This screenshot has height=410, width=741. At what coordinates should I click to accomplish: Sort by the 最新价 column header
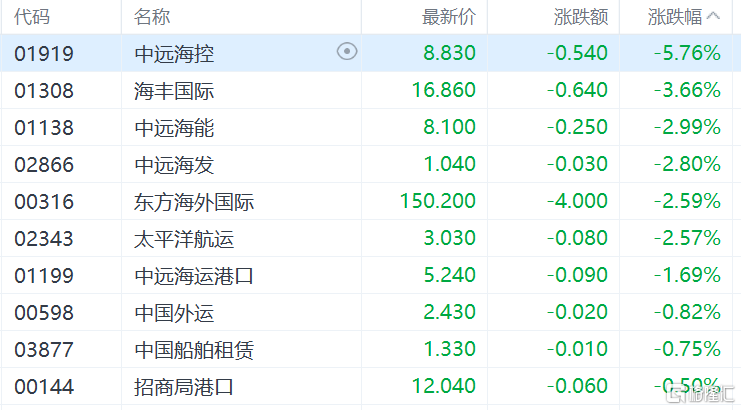[448, 17]
